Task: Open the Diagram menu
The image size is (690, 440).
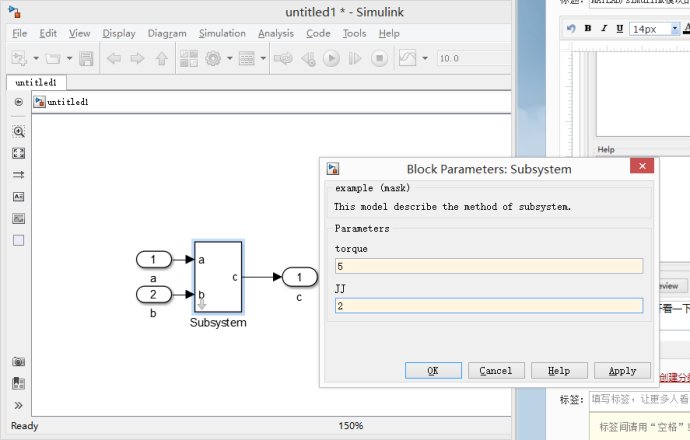Action: (x=167, y=33)
